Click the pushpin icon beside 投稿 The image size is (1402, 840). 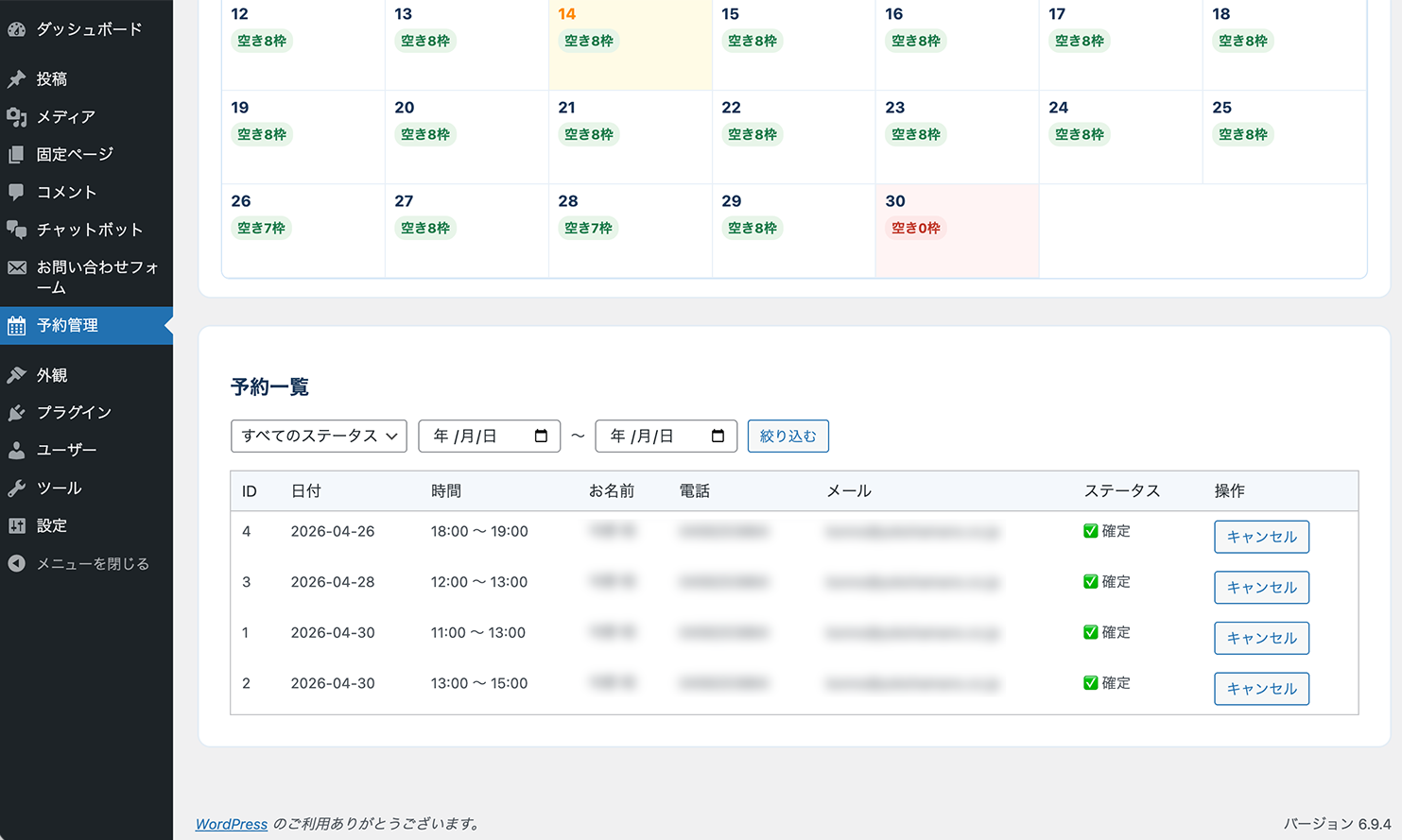16,79
